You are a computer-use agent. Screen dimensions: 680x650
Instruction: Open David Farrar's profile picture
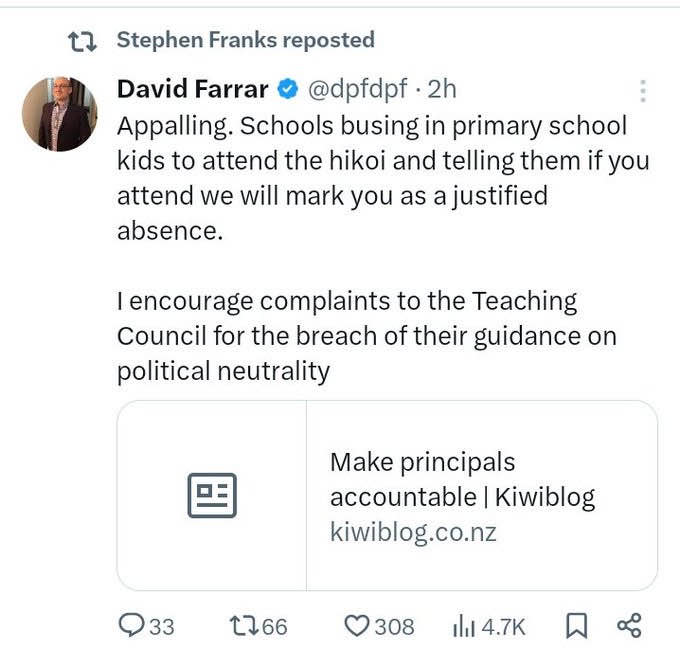pyautogui.click(x=59, y=113)
